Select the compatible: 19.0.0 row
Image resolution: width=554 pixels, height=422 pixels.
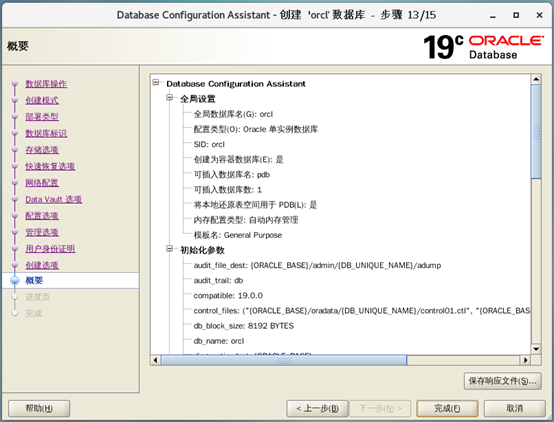pyautogui.click(x=228, y=296)
